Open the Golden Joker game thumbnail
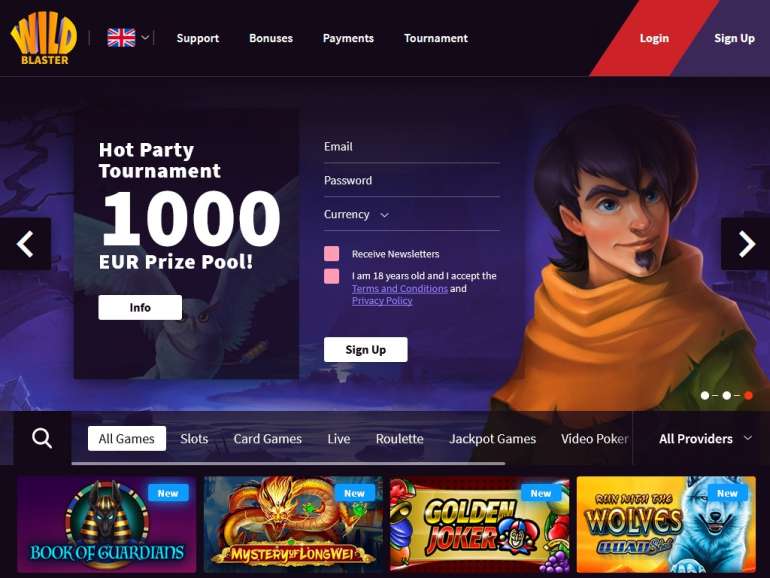Viewport: 770px width, 578px height. [x=479, y=524]
